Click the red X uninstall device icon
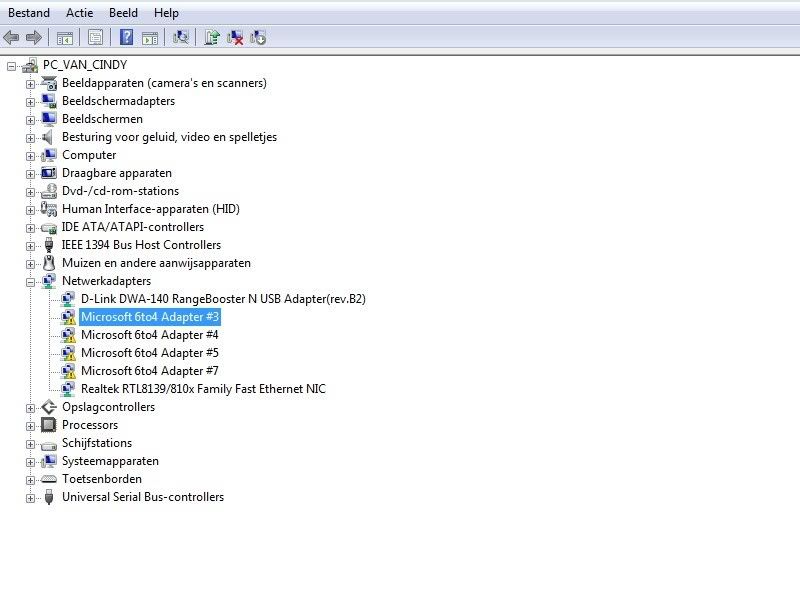This screenshot has width=800, height=600. click(x=235, y=38)
